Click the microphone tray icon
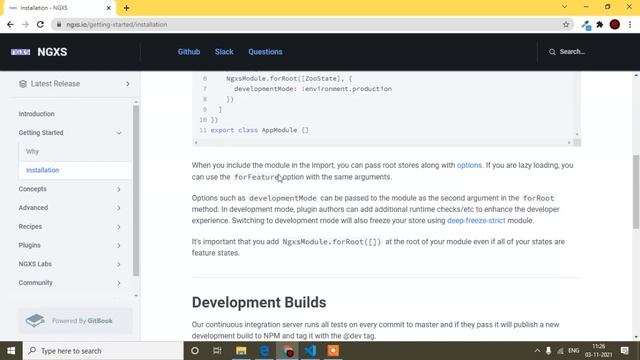The width and height of the screenshot is (640, 360). [x=549, y=351]
